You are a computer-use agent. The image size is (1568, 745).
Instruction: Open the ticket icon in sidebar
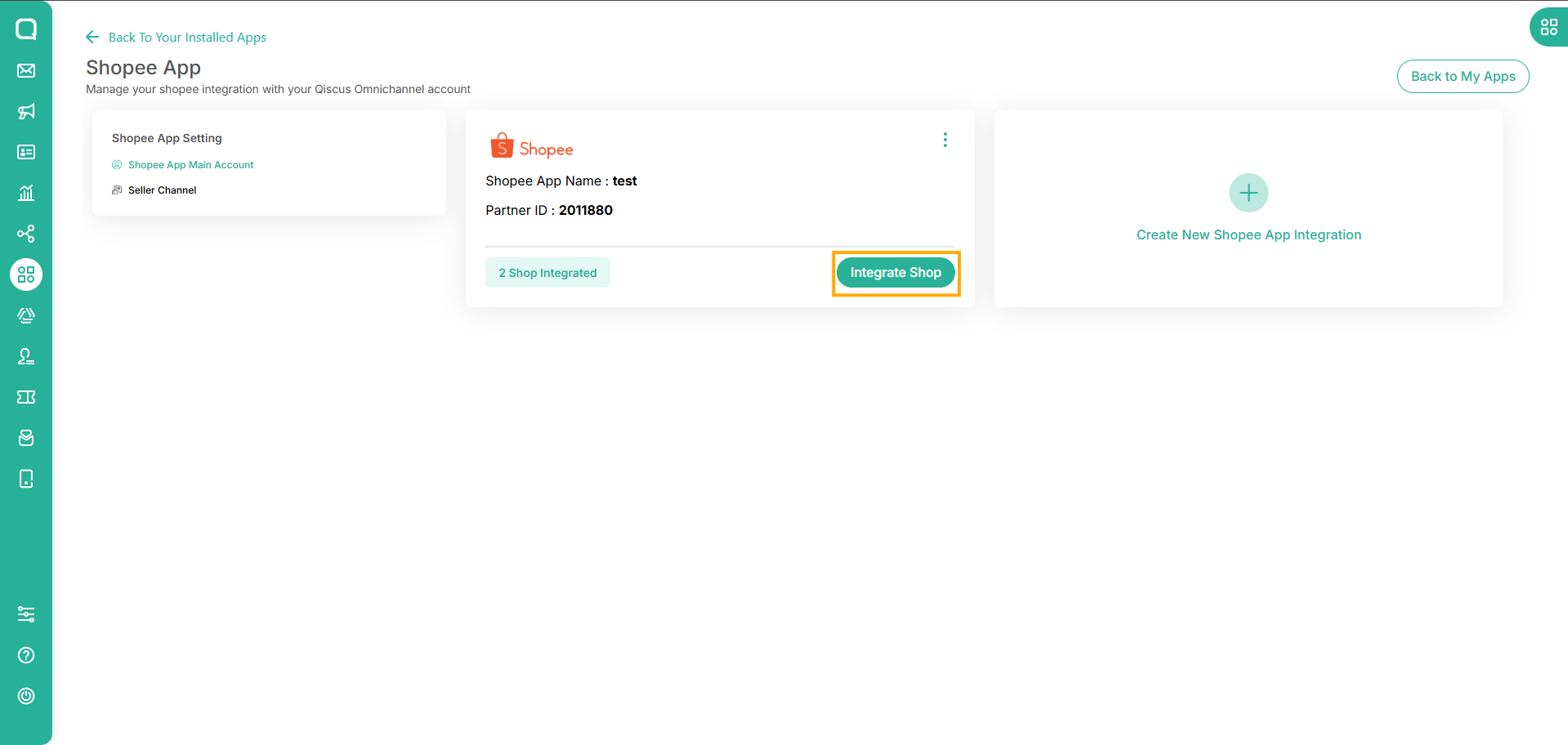[26, 397]
